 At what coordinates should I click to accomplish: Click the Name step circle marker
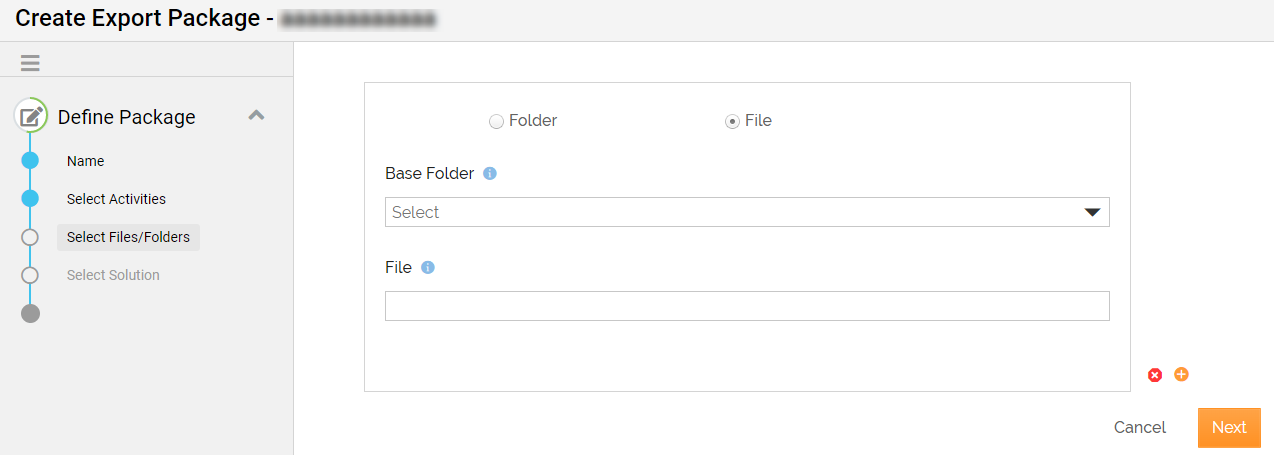pyautogui.click(x=30, y=160)
